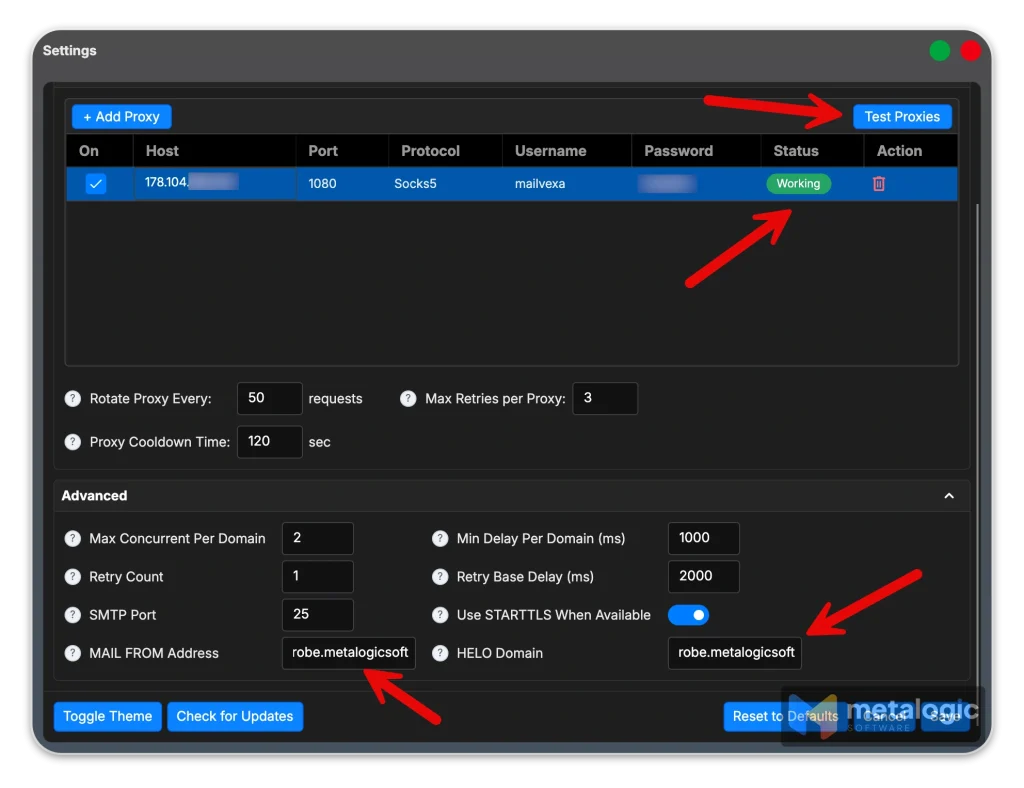
Task: Edit MAIL FROM Address field
Action: pos(349,653)
